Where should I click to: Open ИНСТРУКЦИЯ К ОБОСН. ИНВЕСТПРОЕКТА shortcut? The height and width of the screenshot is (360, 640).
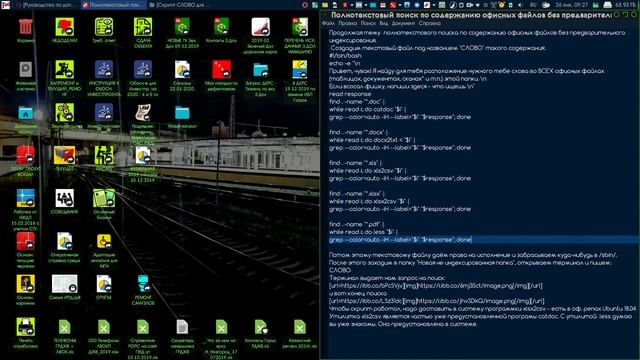[x=104, y=70]
